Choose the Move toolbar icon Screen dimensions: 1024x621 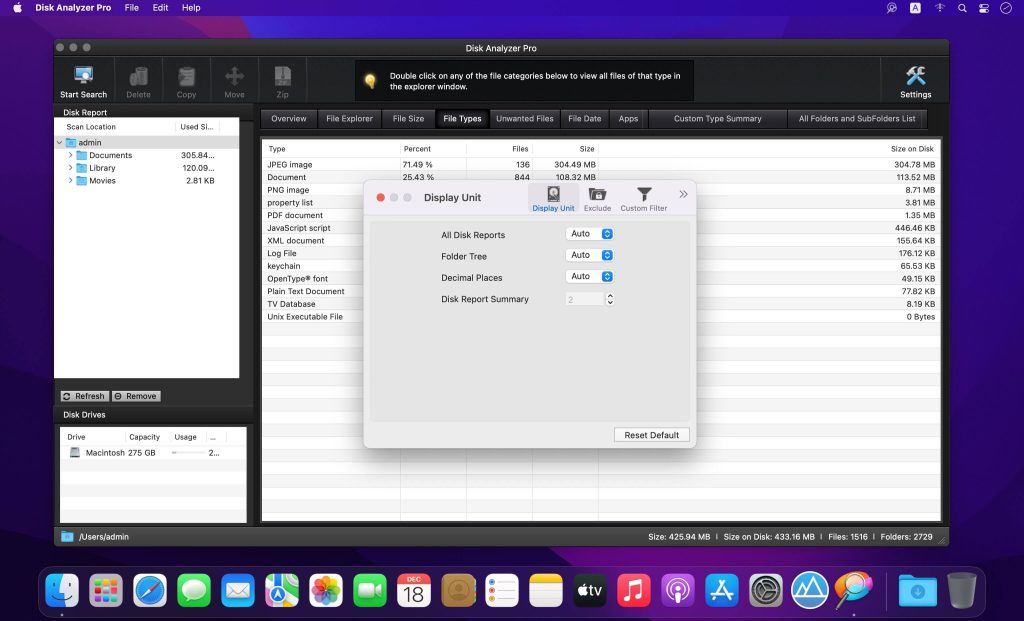coord(234,80)
